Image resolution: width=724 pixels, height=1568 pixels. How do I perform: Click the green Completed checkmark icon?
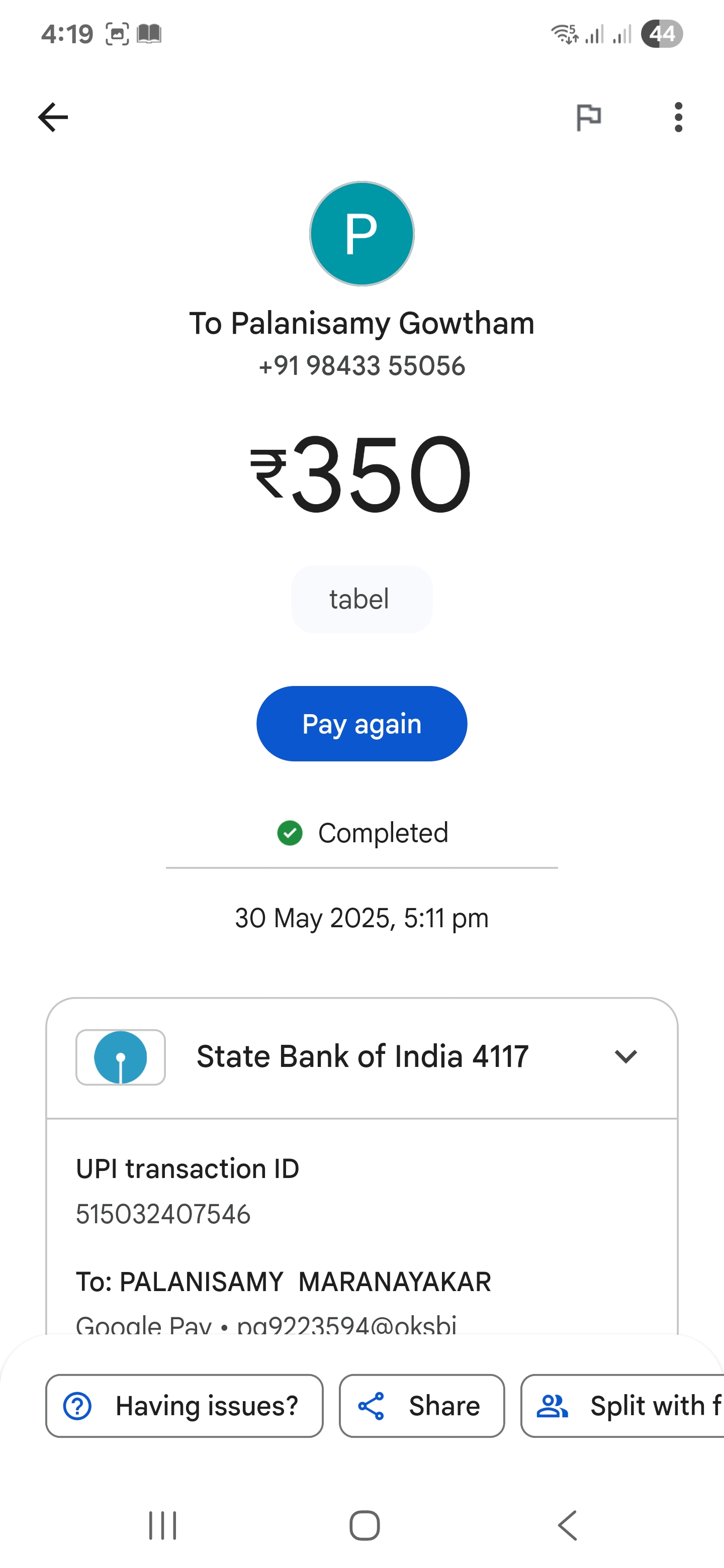point(290,833)
